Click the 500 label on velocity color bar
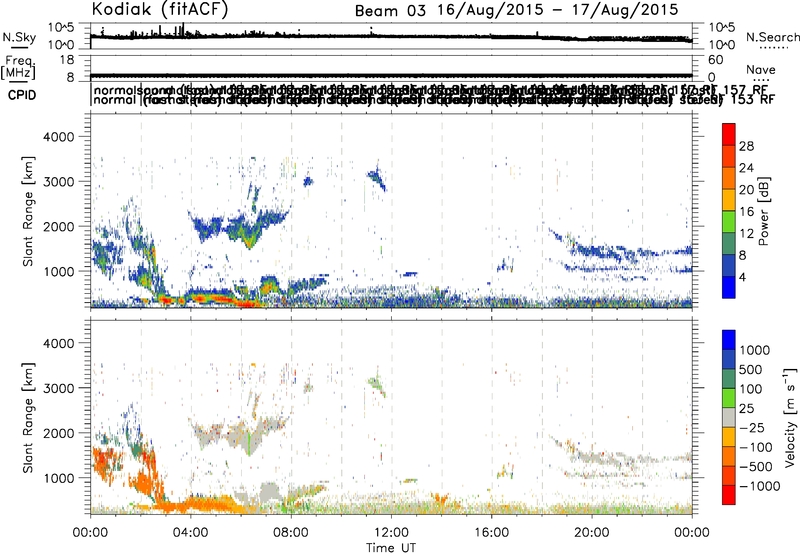800x554 pixels. (751, 369)
